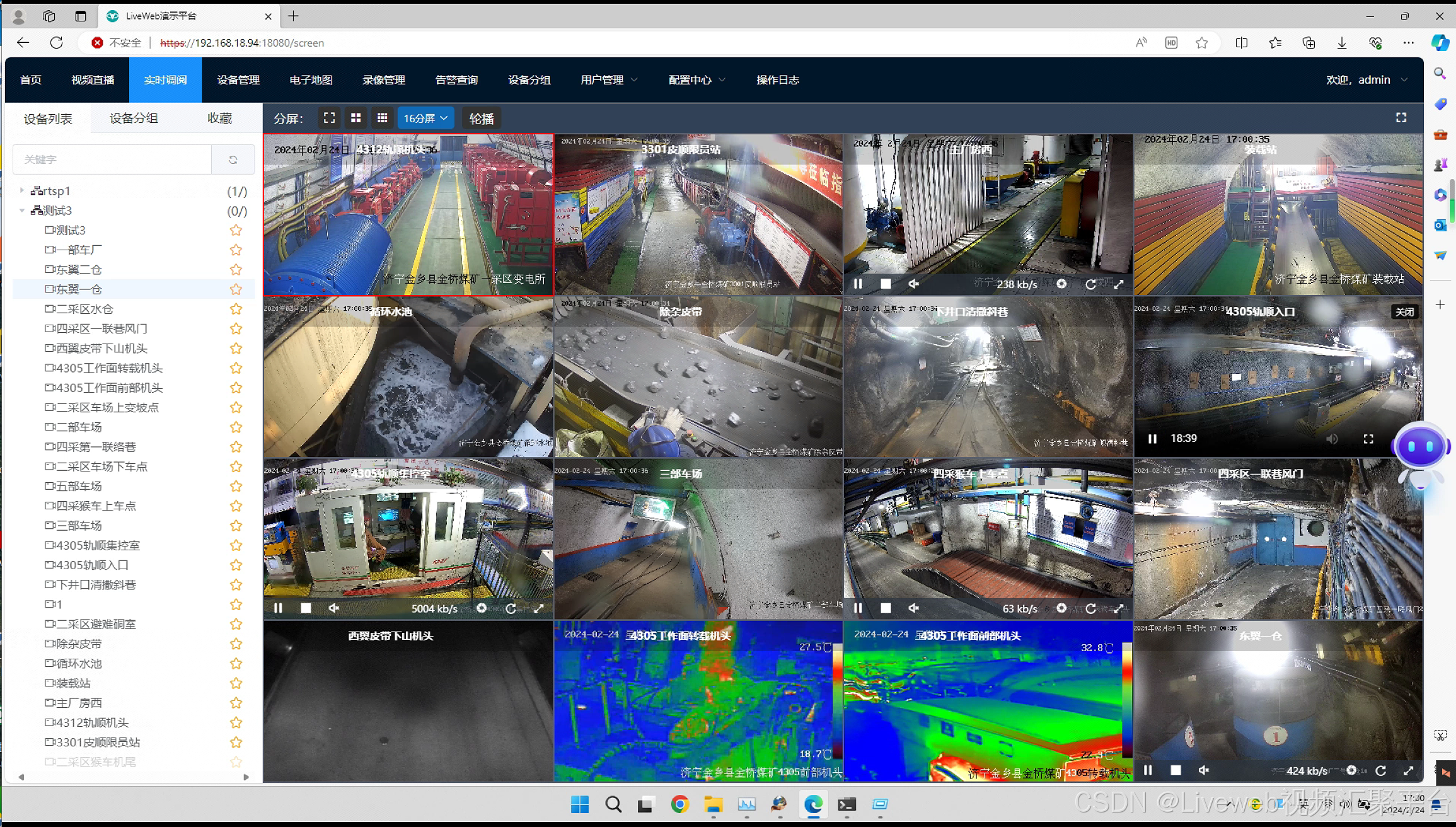Viewport: 1456px width, 827px height.
Task: Select single-screen split layout icon
Action: click(329, 118)
